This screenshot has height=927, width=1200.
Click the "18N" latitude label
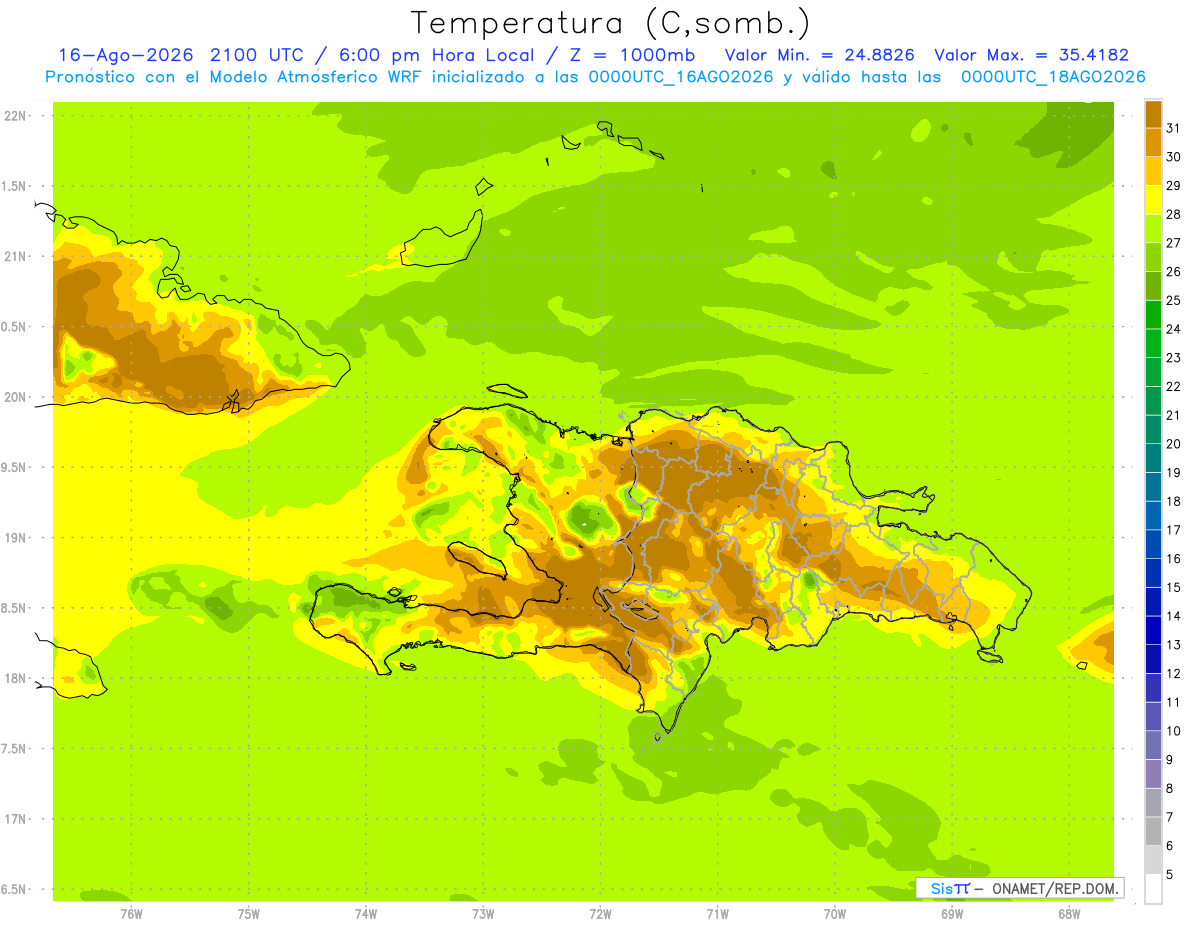15,679
